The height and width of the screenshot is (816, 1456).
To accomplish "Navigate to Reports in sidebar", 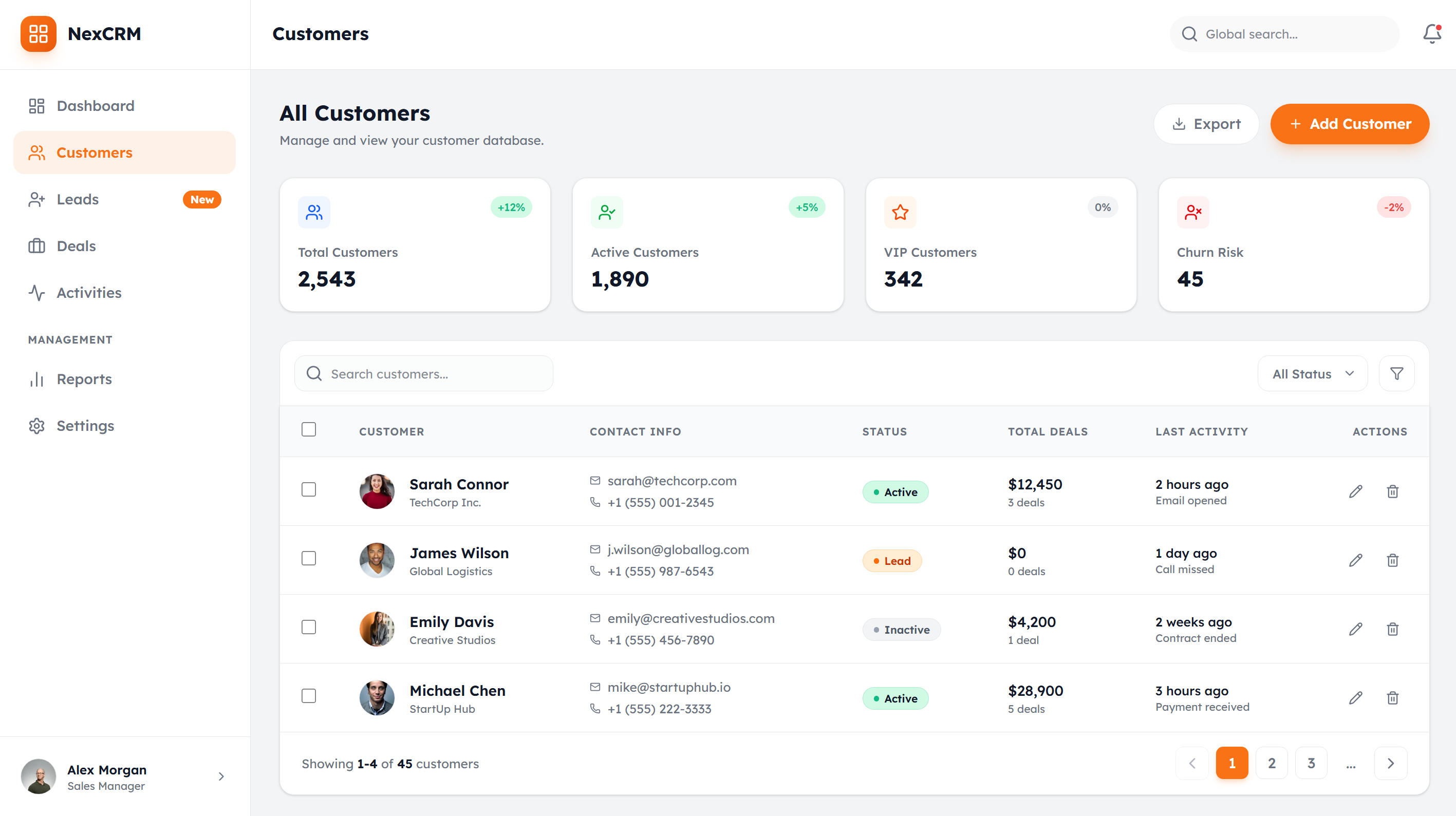I will tap(84, 379).
